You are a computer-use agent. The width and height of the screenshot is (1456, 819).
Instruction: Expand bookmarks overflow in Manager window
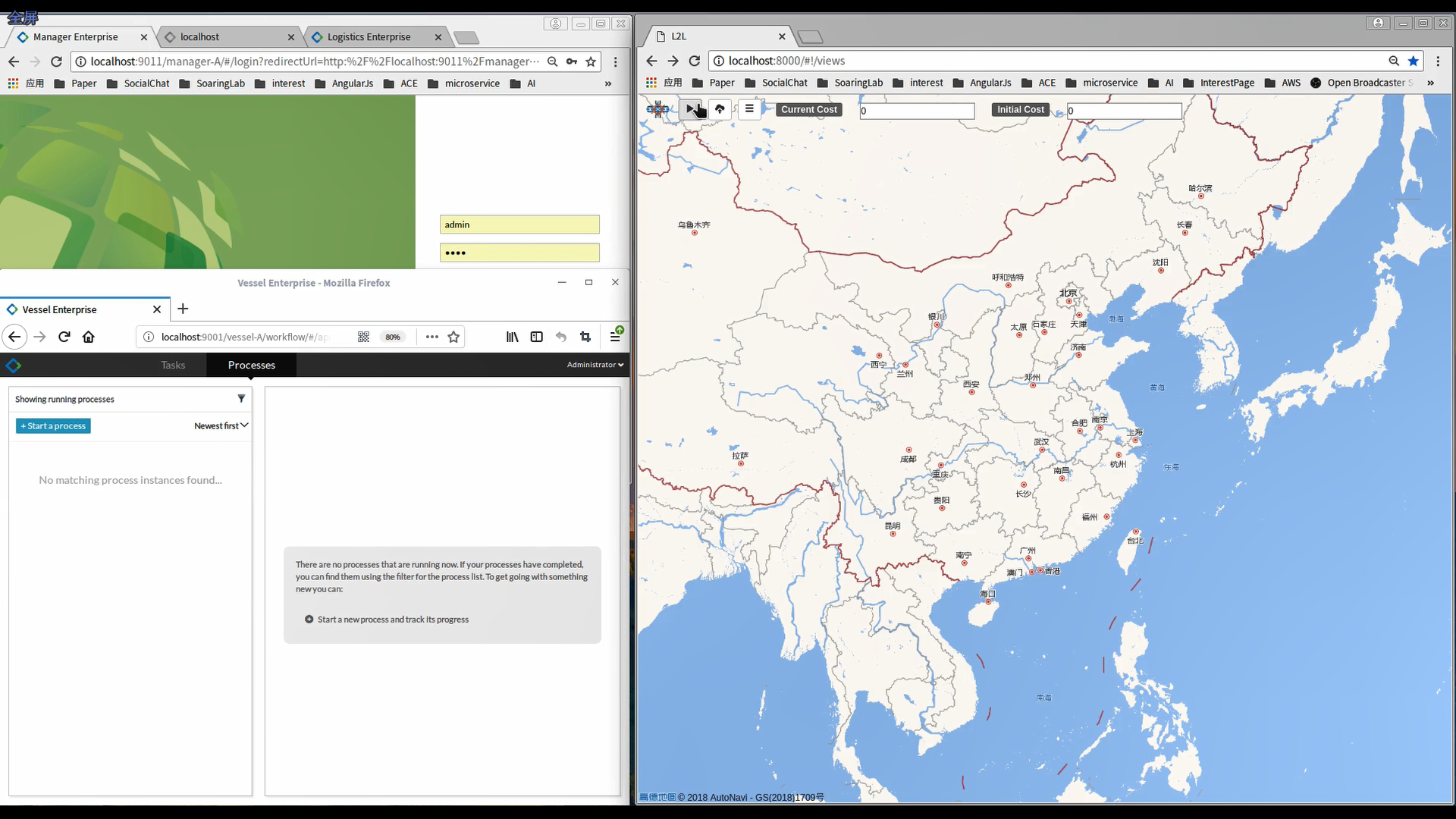click(607, 83)
